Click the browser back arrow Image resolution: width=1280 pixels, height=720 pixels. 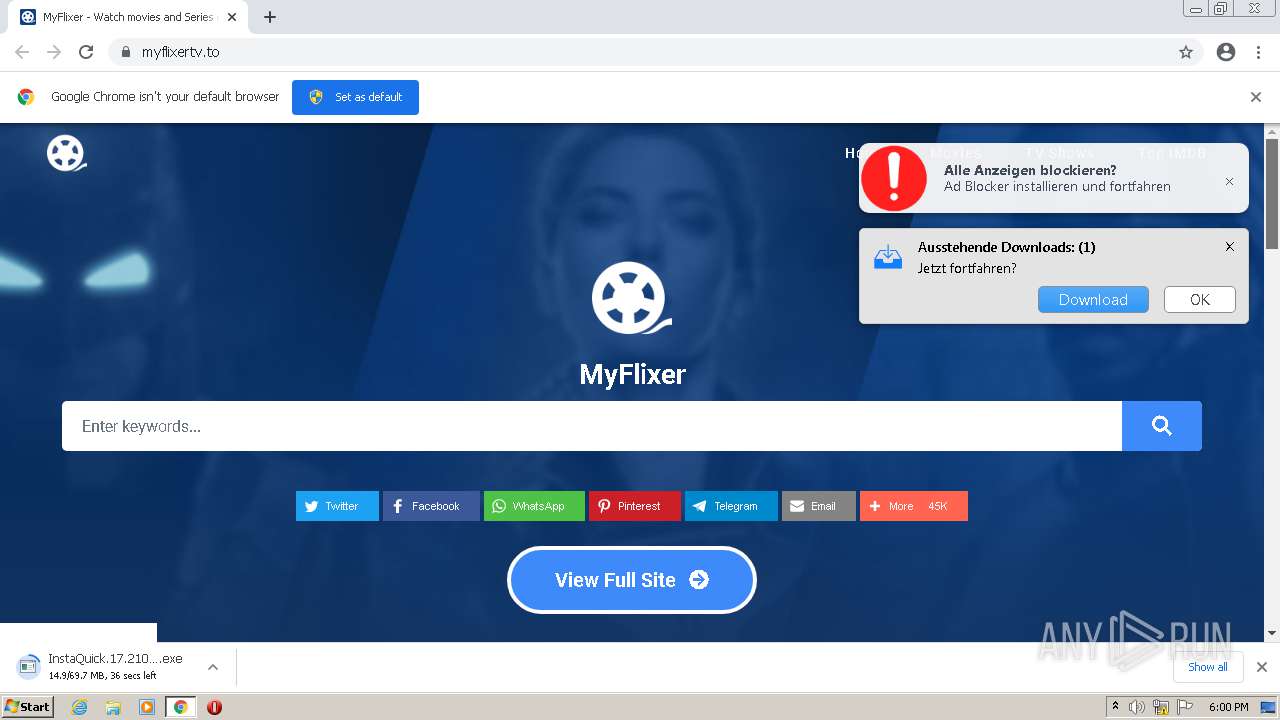coord(22,52)
